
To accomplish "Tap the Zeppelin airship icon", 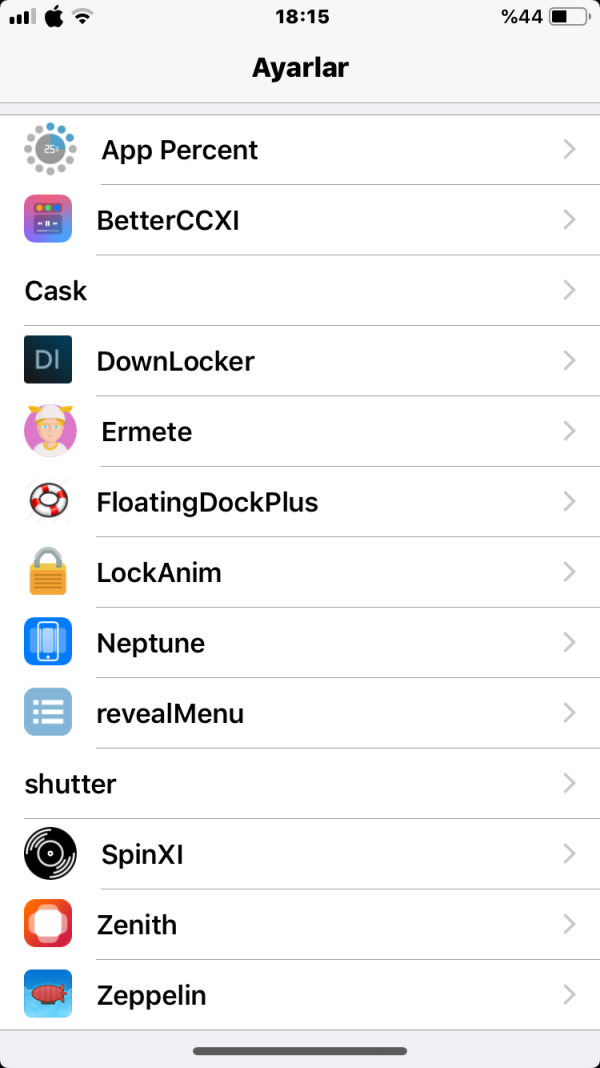I will pyautogui.click(x=48, y=995).
